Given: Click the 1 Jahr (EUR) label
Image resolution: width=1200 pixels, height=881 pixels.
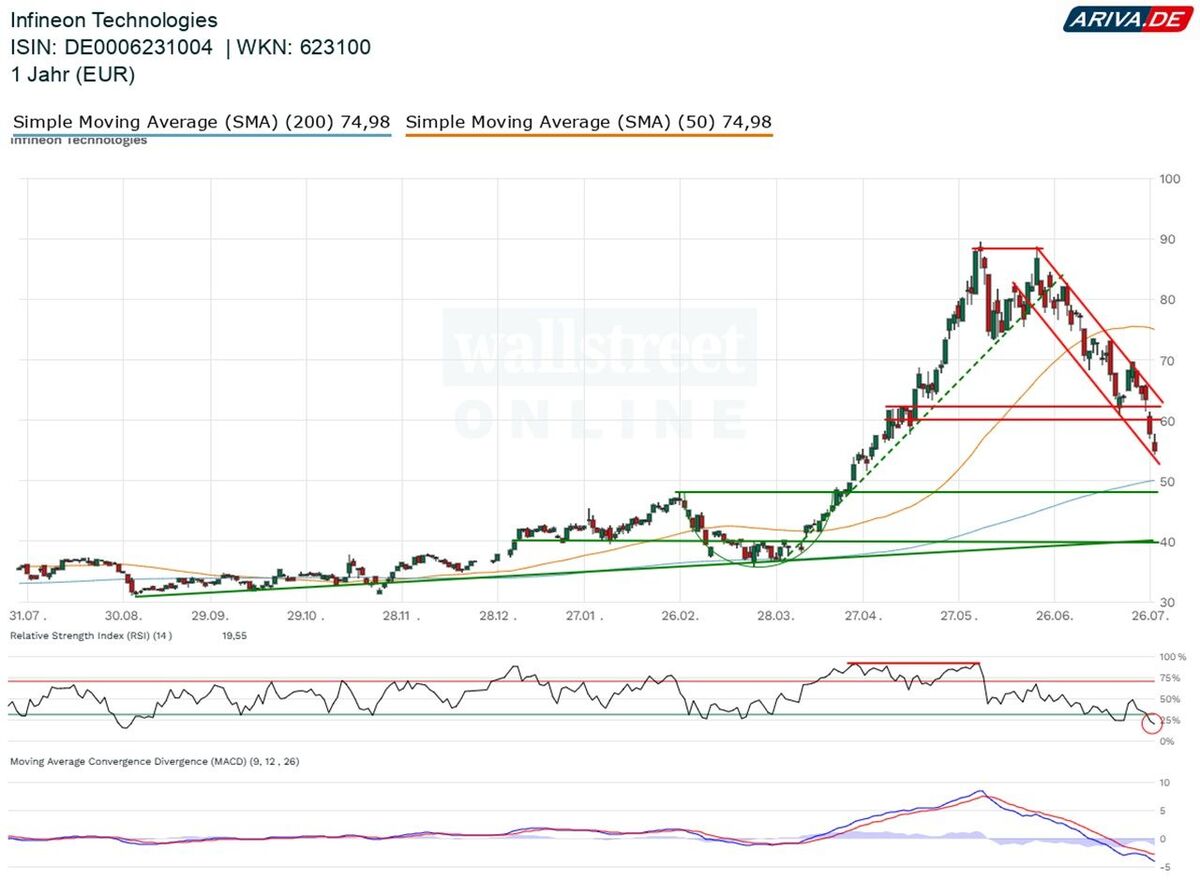Looking at the screenshot, I should click(73, 74).
